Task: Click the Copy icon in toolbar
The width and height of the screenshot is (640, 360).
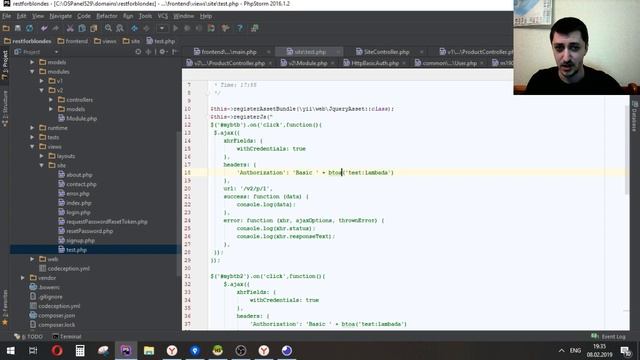Action: (x=82, y=28)
